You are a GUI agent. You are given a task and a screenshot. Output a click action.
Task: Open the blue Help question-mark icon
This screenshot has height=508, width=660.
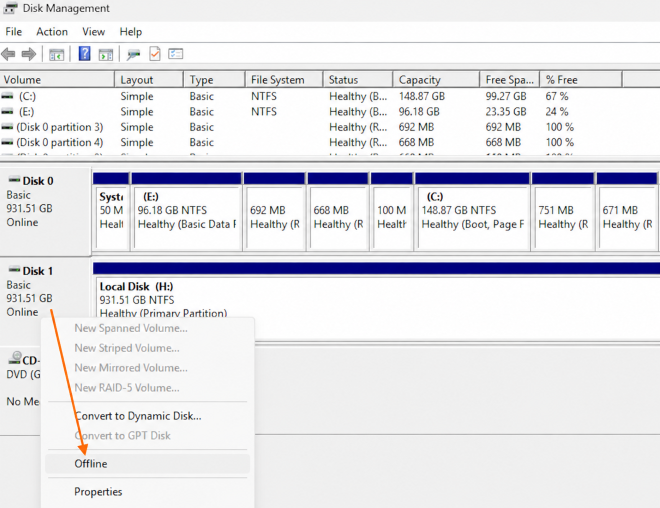pyautogui.click(x=85, y=53)
